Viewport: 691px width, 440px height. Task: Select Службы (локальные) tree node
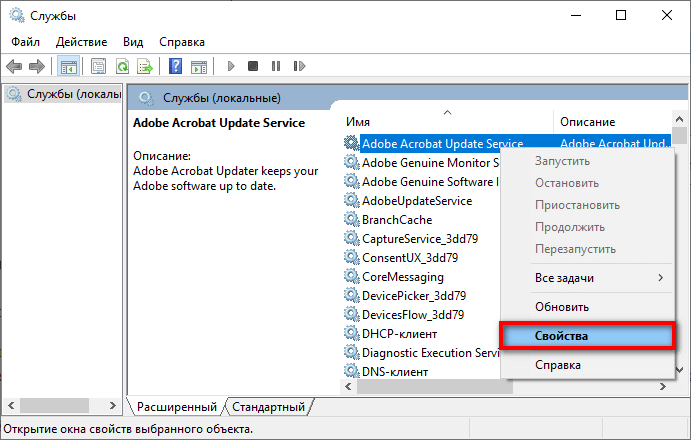point(63,94)
